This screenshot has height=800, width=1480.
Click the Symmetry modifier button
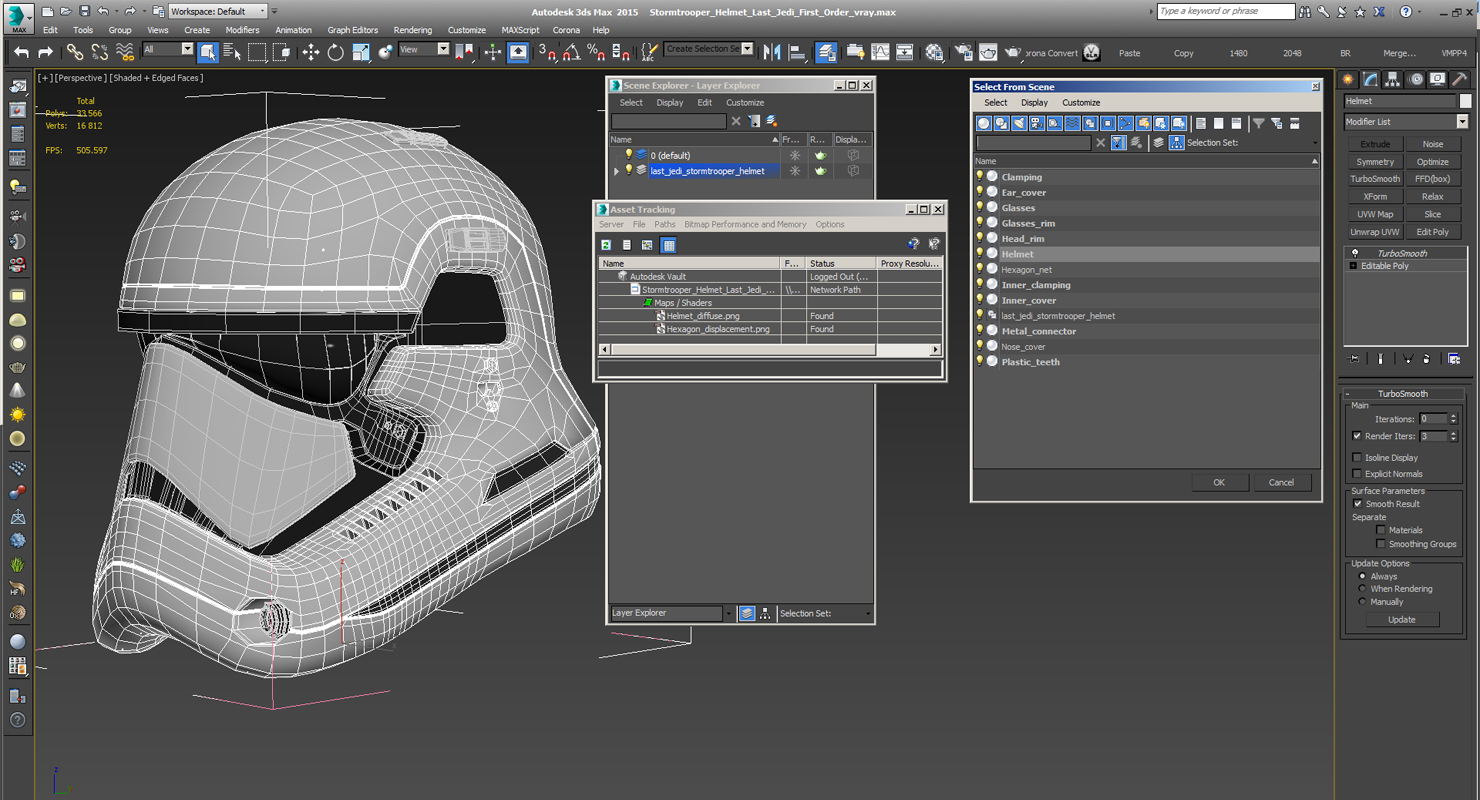pyautogui.click(x=1375, y=162)
